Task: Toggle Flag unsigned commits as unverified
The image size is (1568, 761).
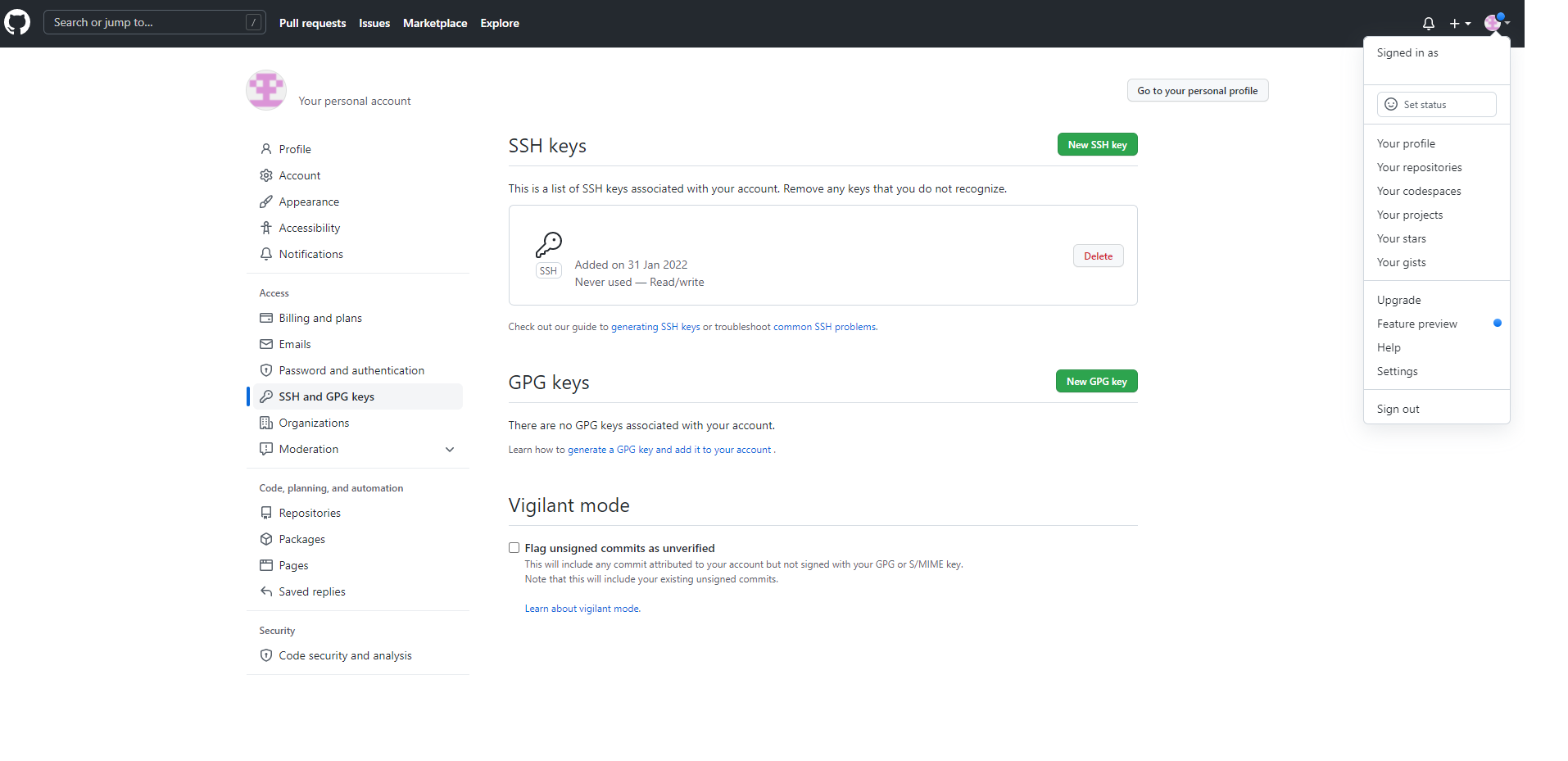Action: point(514,548)
